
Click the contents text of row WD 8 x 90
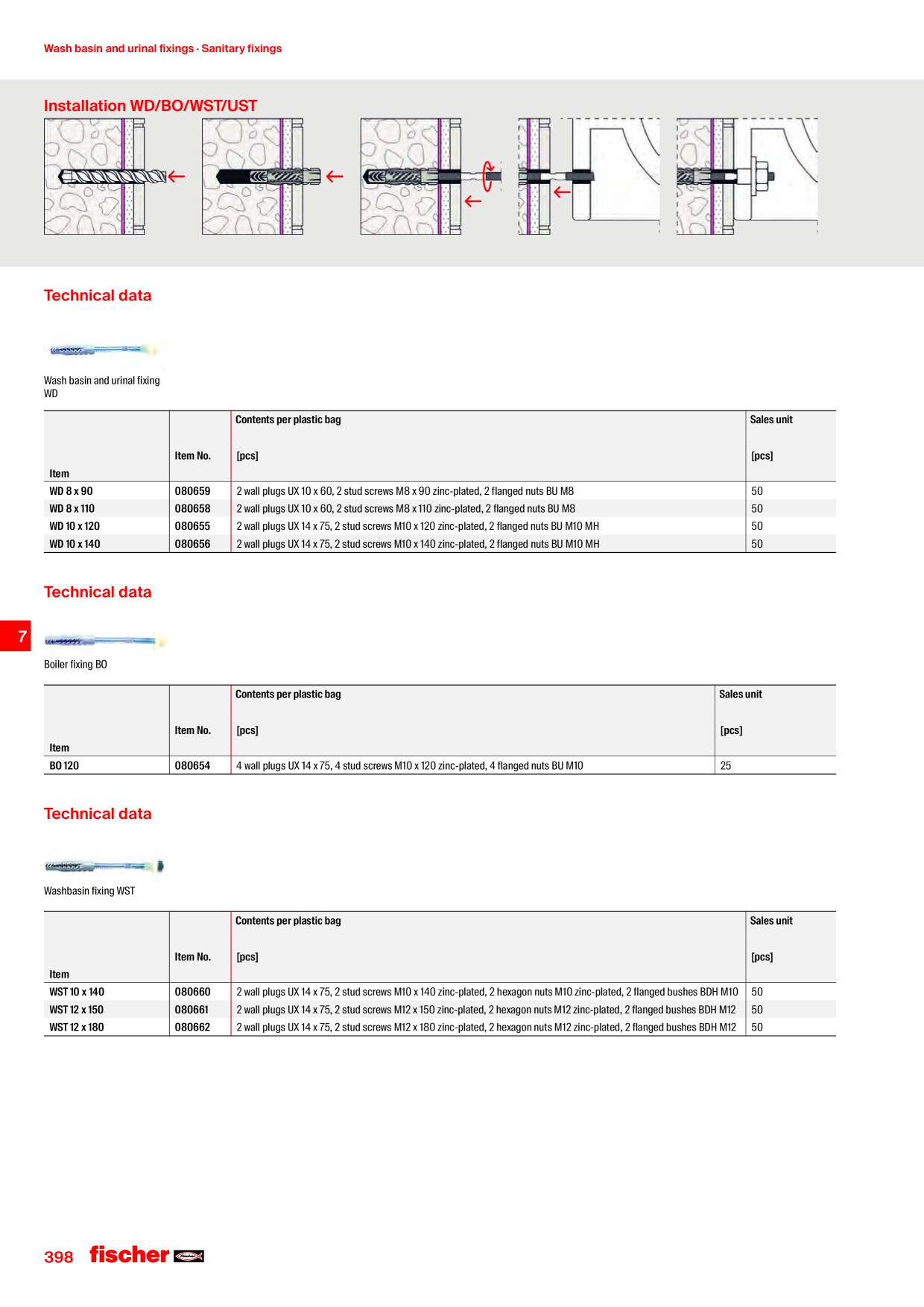405,491
